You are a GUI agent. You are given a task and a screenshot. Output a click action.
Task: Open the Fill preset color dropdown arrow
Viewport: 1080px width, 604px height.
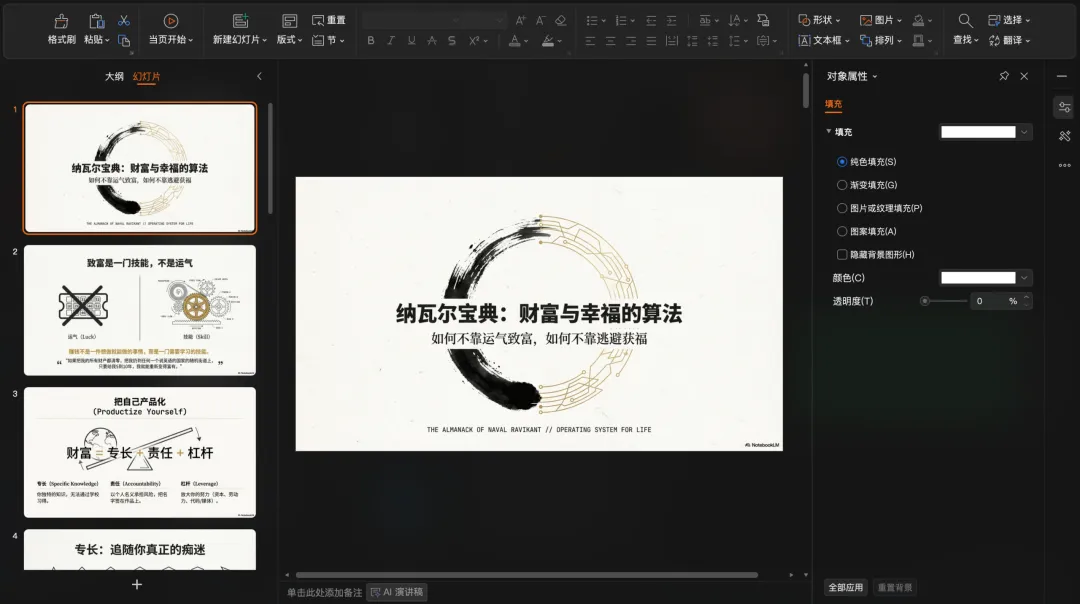(1024, 132)
